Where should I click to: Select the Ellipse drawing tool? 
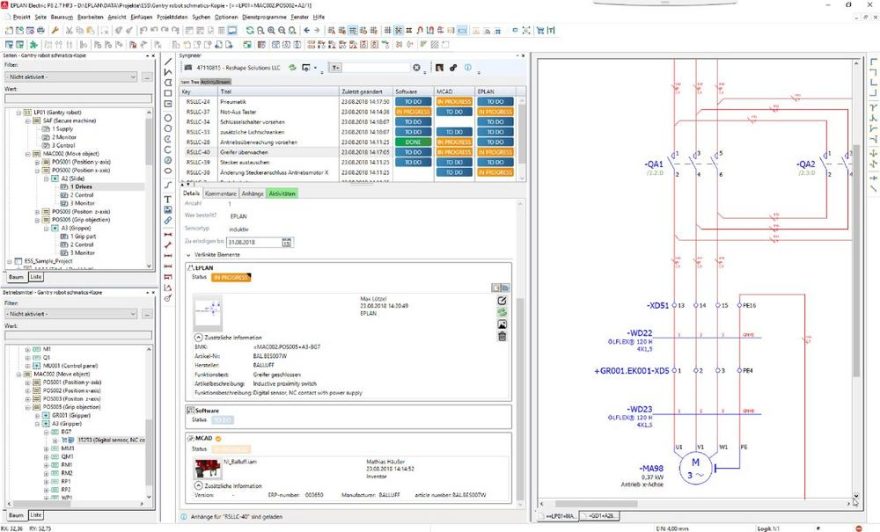point(168,171)
